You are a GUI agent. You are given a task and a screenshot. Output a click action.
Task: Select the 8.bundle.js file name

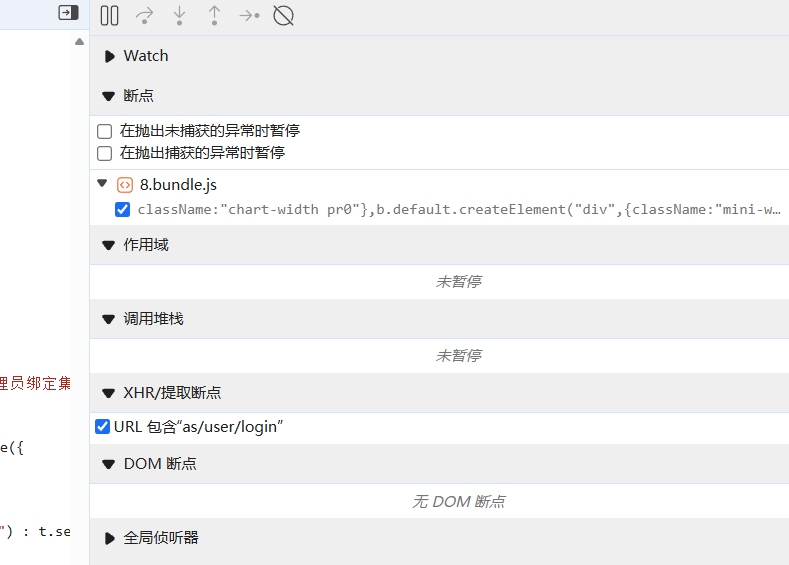pos(178,185)
